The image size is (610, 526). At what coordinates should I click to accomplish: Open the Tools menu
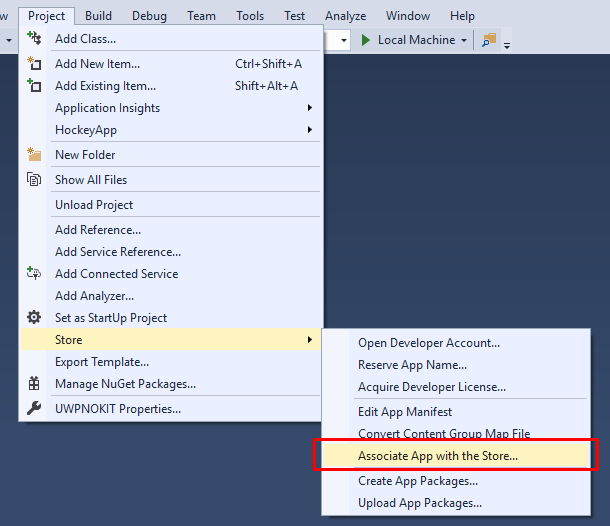point(250,16)
